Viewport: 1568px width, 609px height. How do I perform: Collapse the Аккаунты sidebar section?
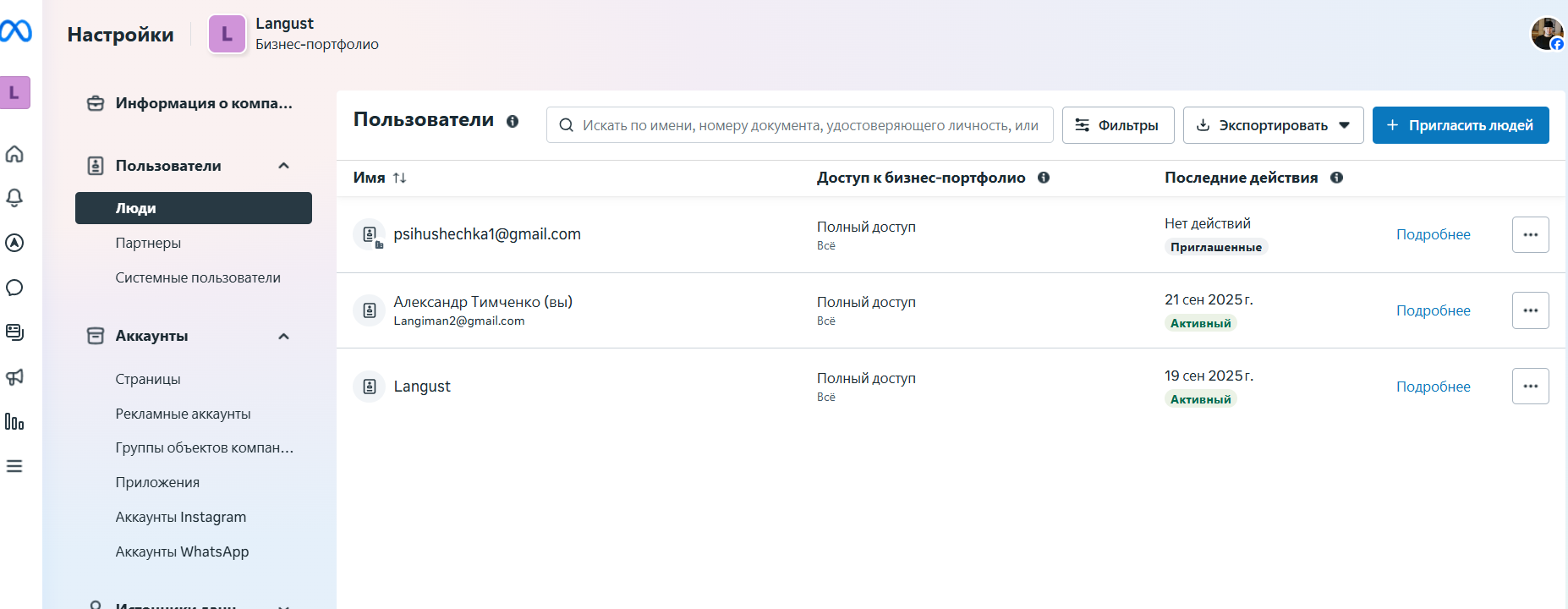284,337
